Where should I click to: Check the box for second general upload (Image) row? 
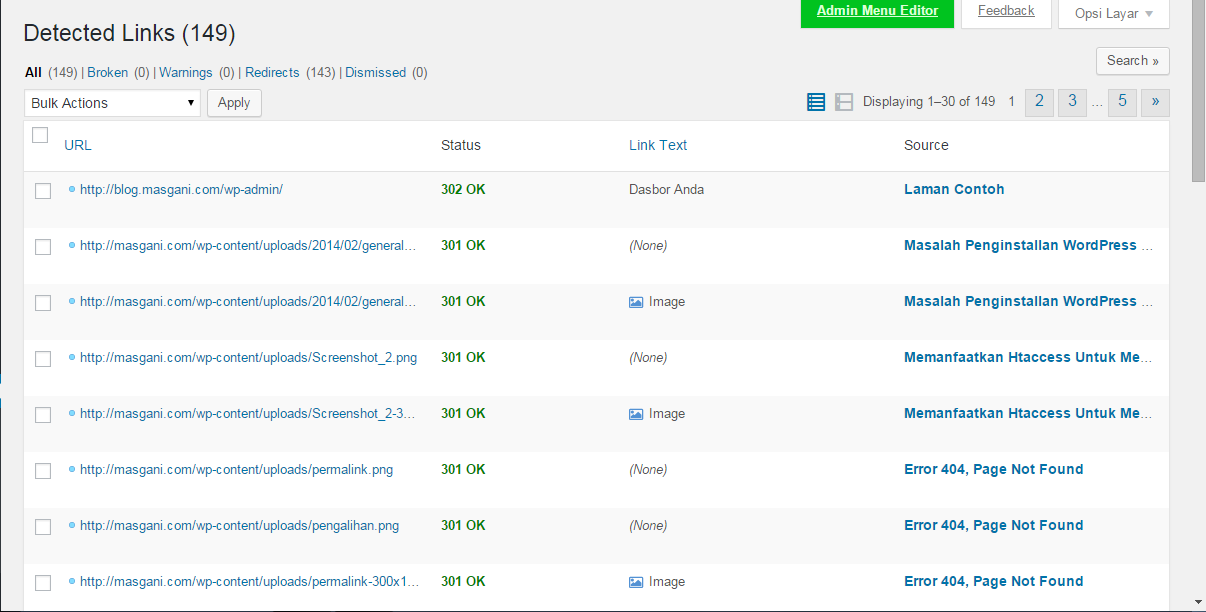(x=43, y=303)
